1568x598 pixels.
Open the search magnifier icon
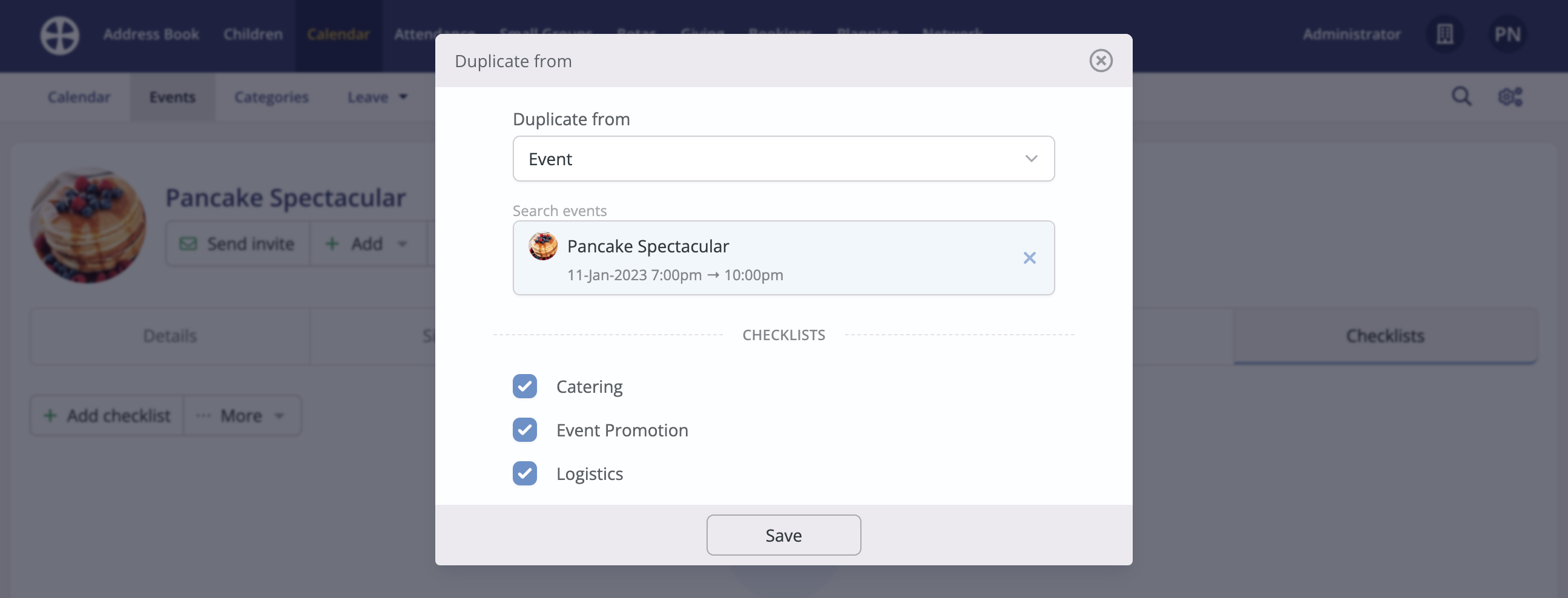(1461, 96)
